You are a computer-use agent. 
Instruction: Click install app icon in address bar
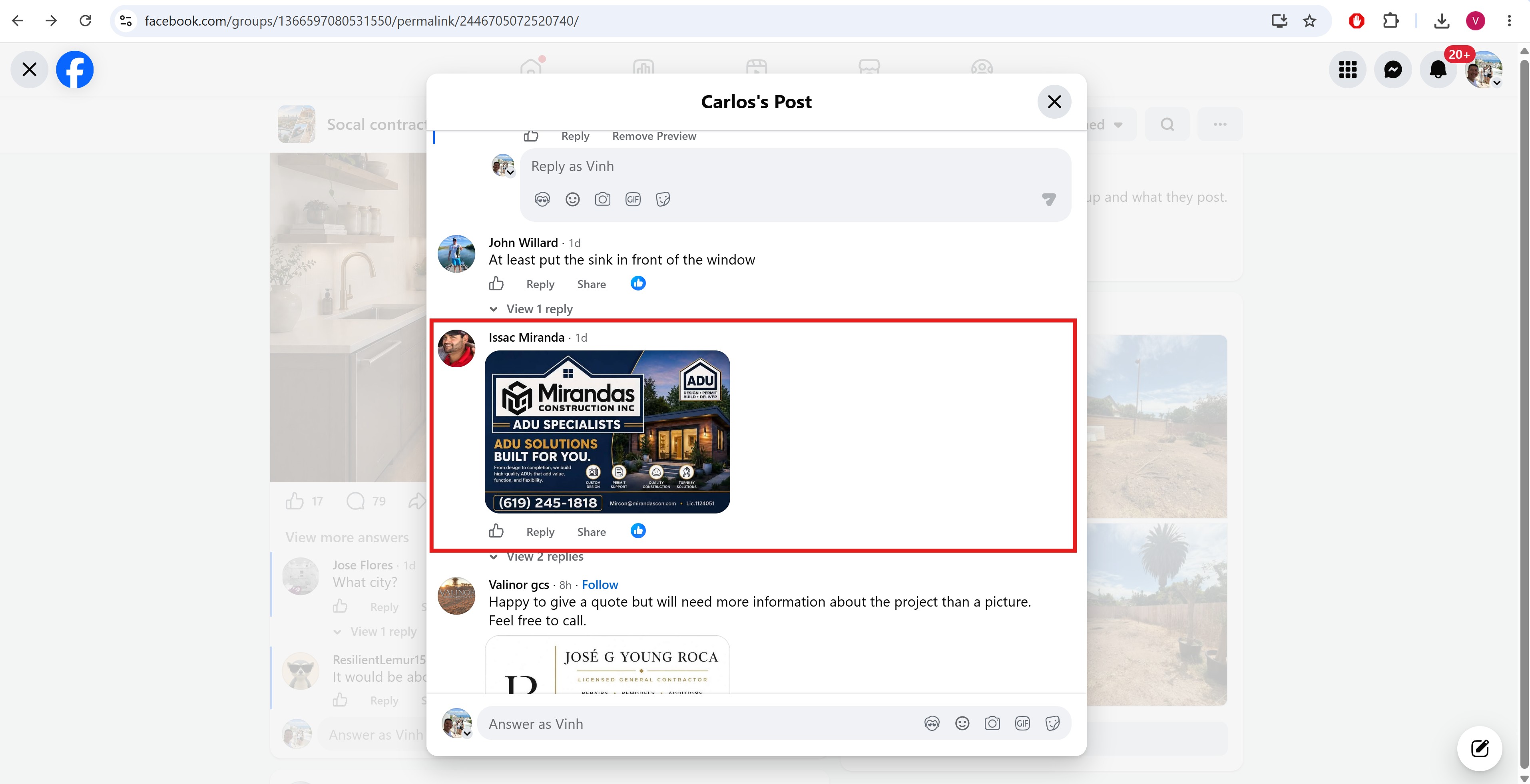[x=1279, y=22]
